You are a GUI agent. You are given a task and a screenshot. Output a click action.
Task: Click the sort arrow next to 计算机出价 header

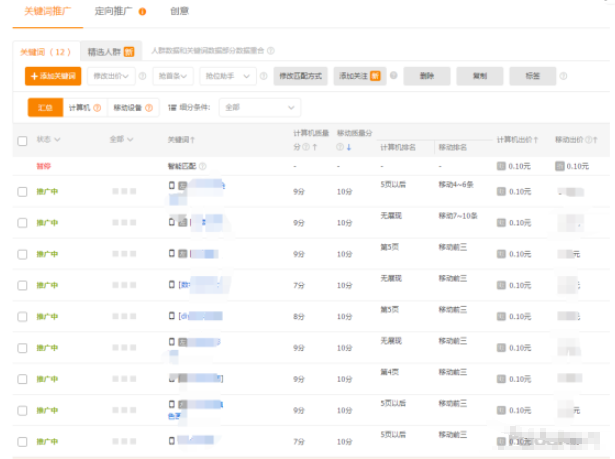pos(537,140)
